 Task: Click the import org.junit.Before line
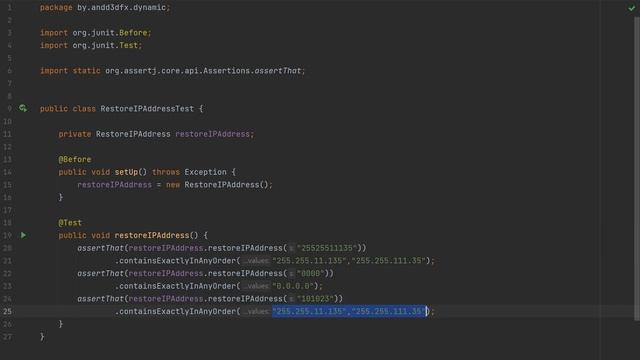pos(96,33)
